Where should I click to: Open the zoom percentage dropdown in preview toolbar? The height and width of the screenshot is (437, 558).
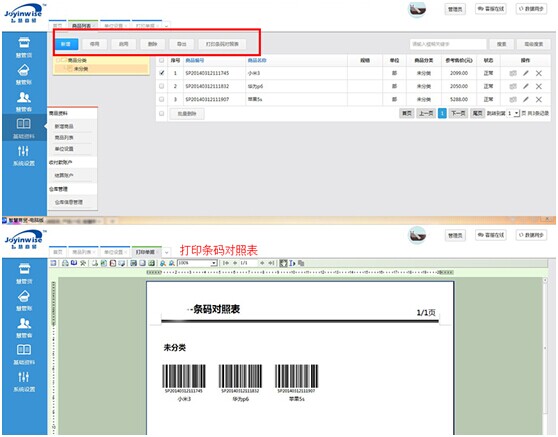(x=214, y=263)
